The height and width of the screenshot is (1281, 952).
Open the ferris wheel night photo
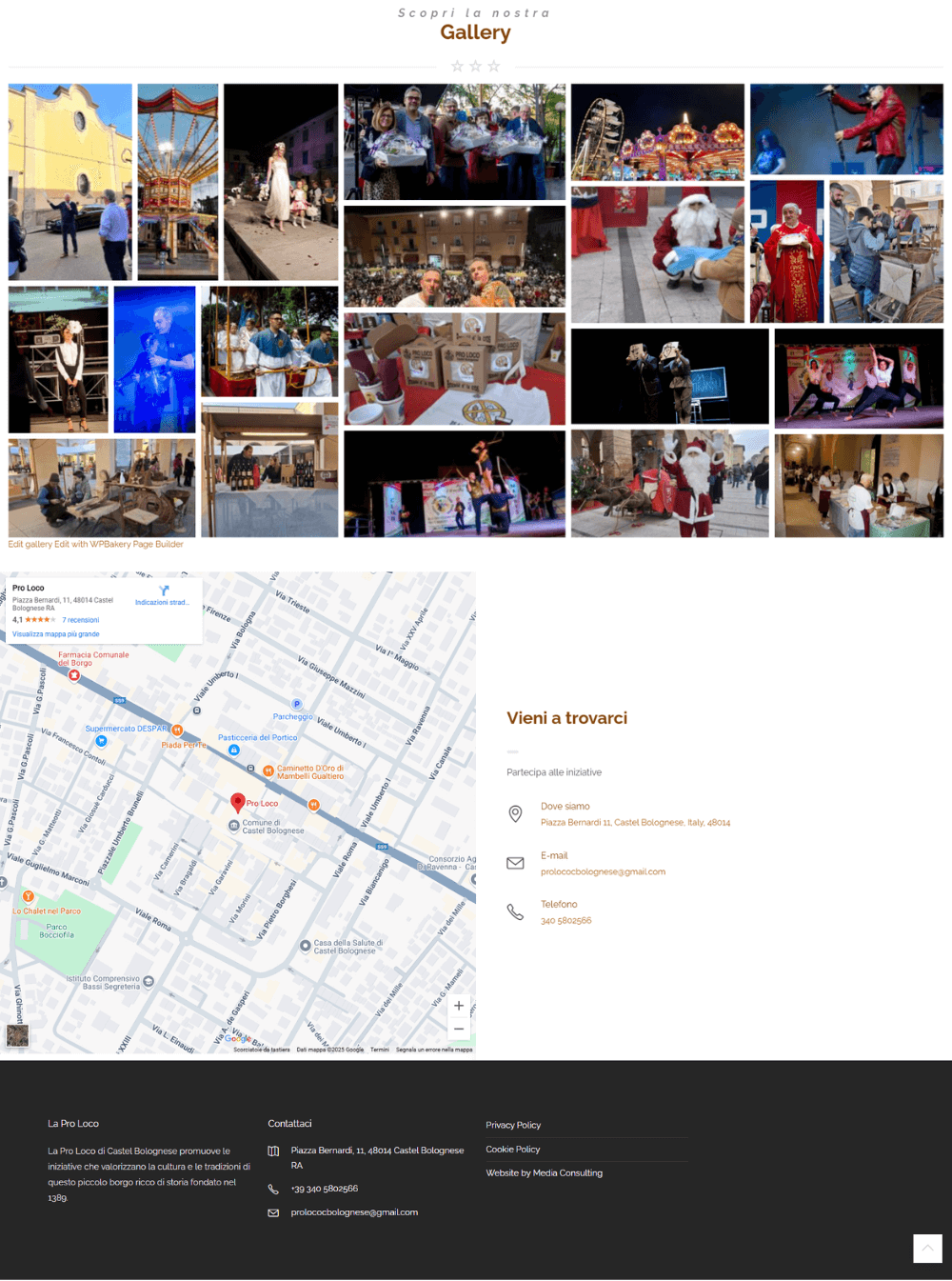coord(658,132)
